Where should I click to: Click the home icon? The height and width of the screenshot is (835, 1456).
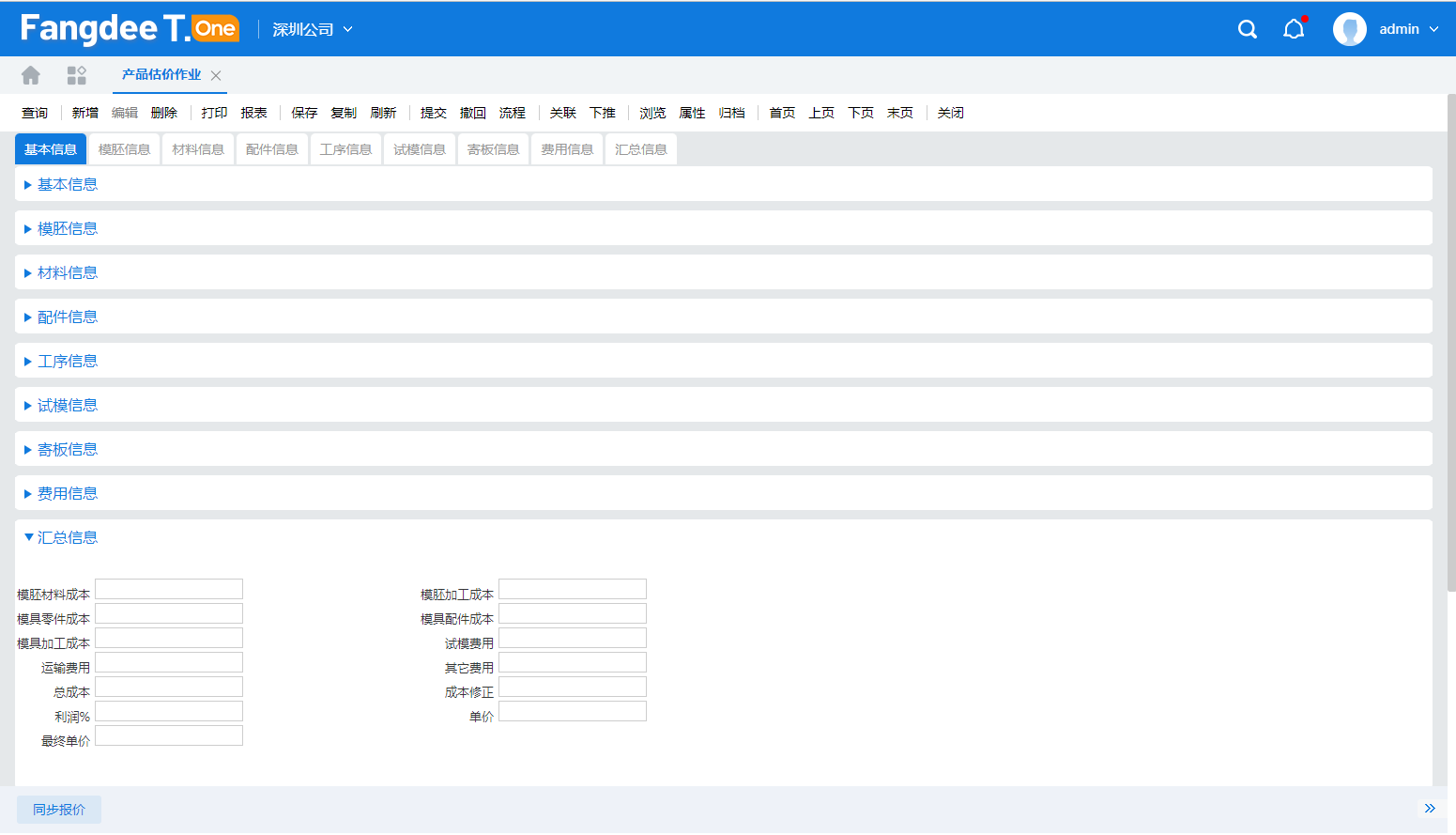pos(31,75)
